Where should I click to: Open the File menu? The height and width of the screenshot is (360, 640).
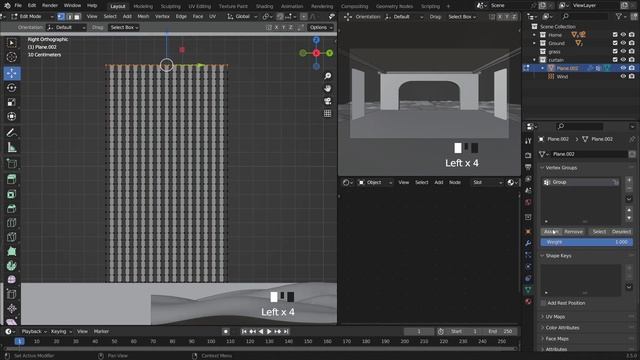[x=18, y=6]
